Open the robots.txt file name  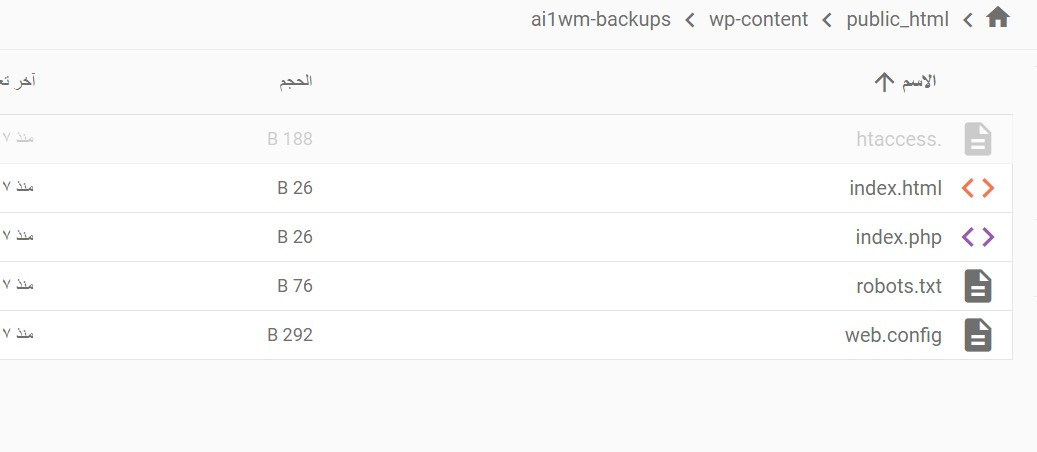pos(898,286)
